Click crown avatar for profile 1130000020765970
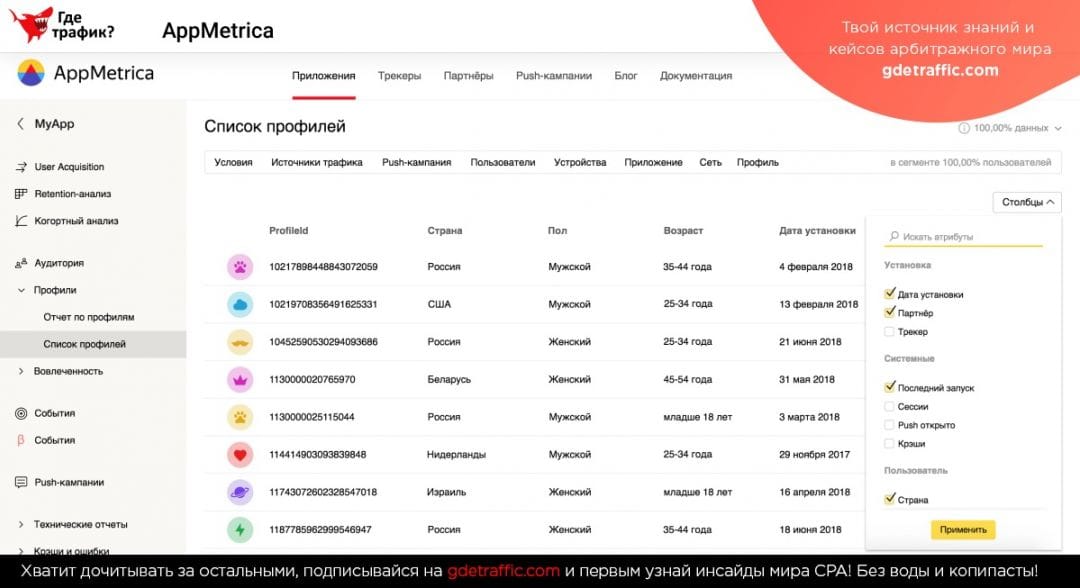The image size is (1080, 588). coord(240,379)
